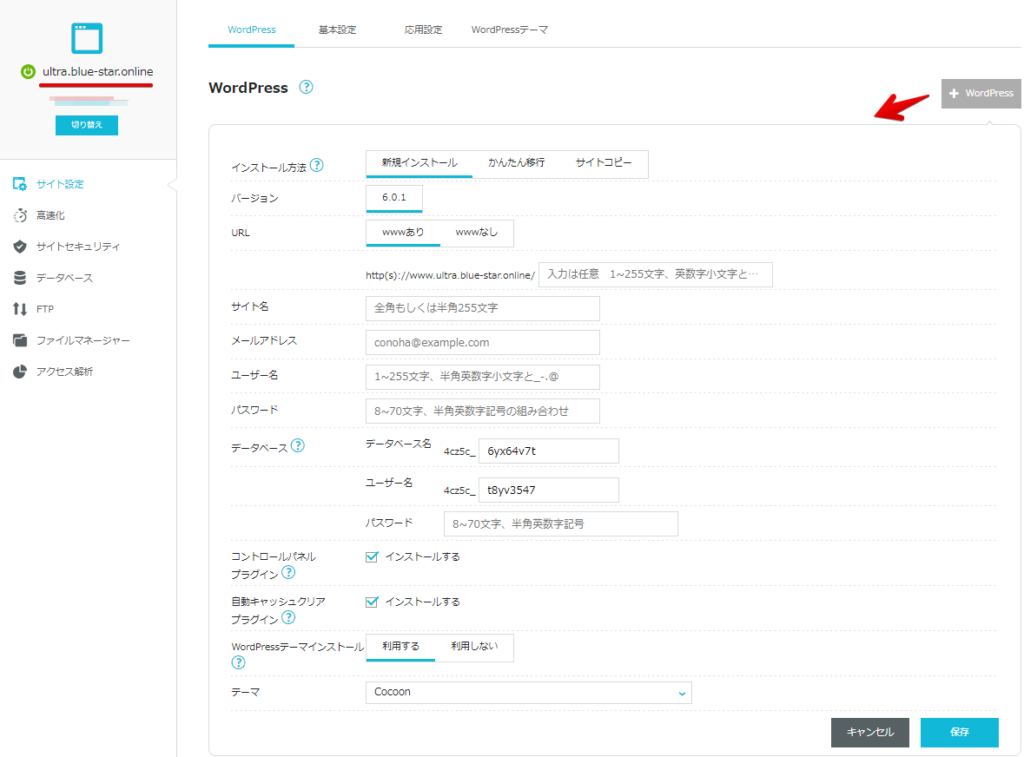The height and width of the screenshot is (757, 1024).
Task: Click the site window icon above the domain
Action: coord(87,38)
